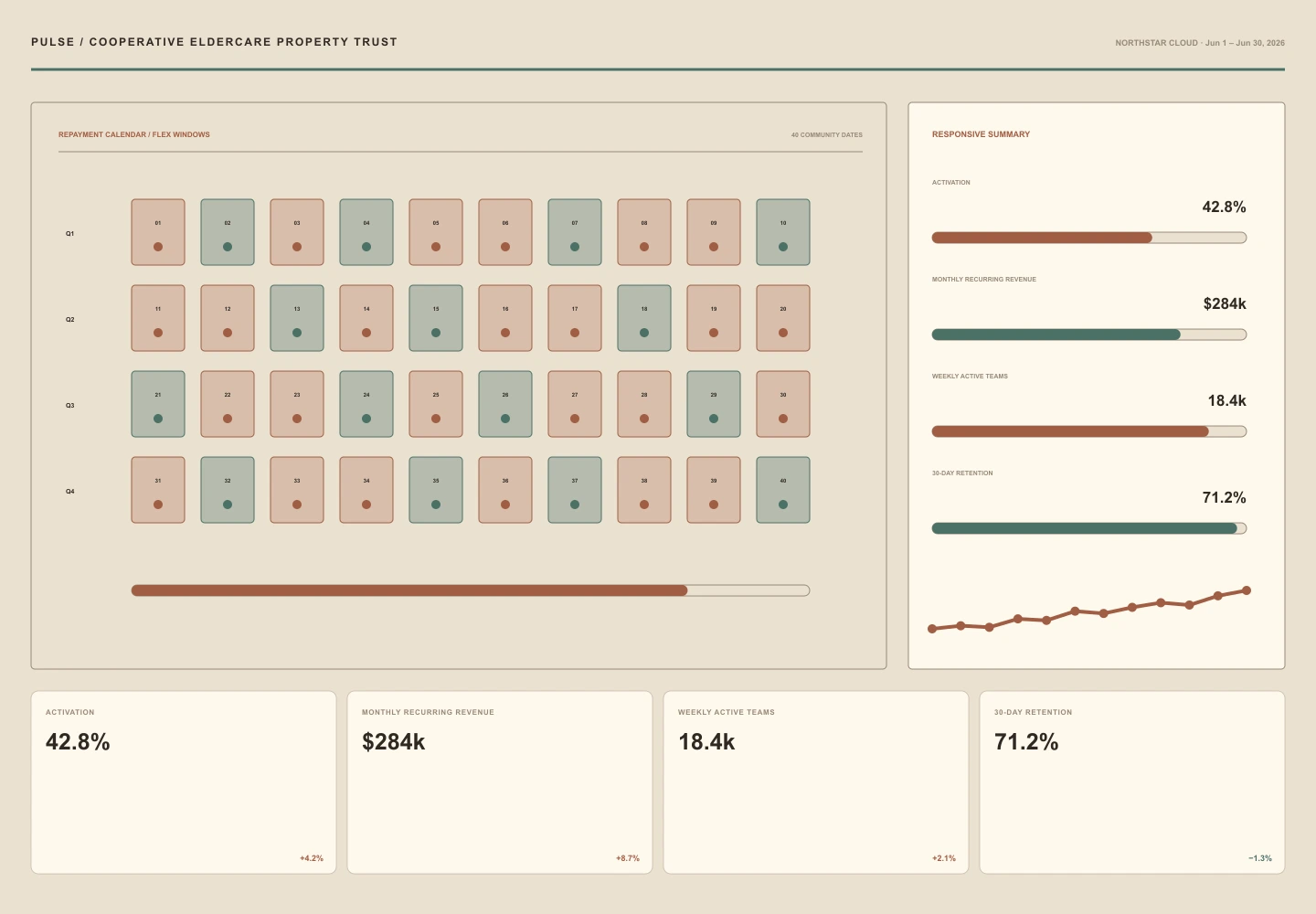Select date tile 18 in Q2

click(x=644, y=318)
